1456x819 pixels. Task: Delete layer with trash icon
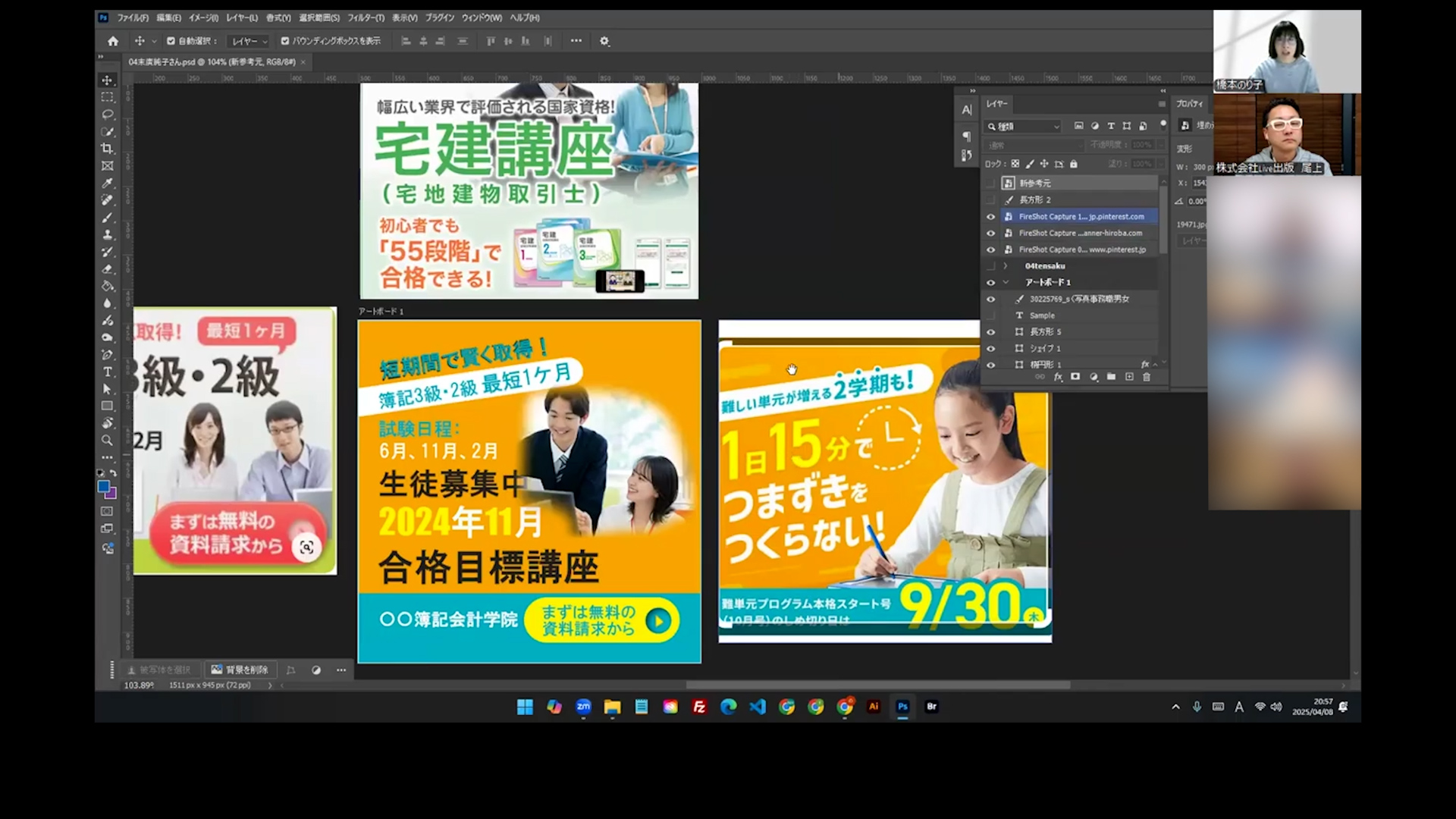coord(1147,377)
